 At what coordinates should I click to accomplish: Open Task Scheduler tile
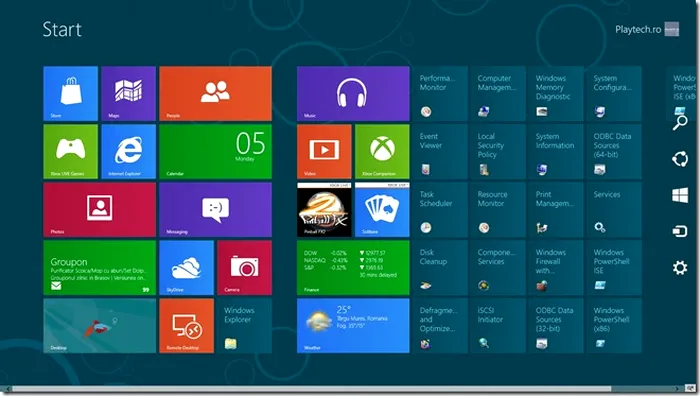(440, 209)
